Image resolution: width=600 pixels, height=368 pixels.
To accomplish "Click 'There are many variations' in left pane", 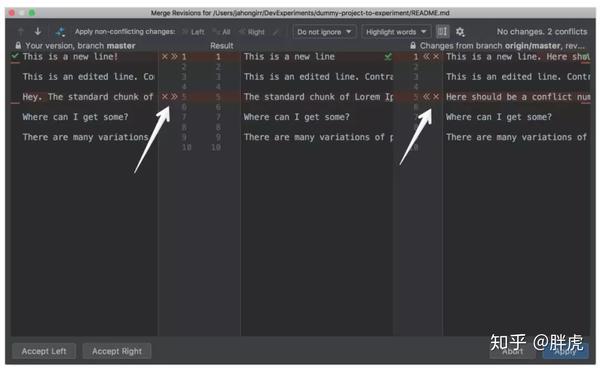I will [85, 137].
